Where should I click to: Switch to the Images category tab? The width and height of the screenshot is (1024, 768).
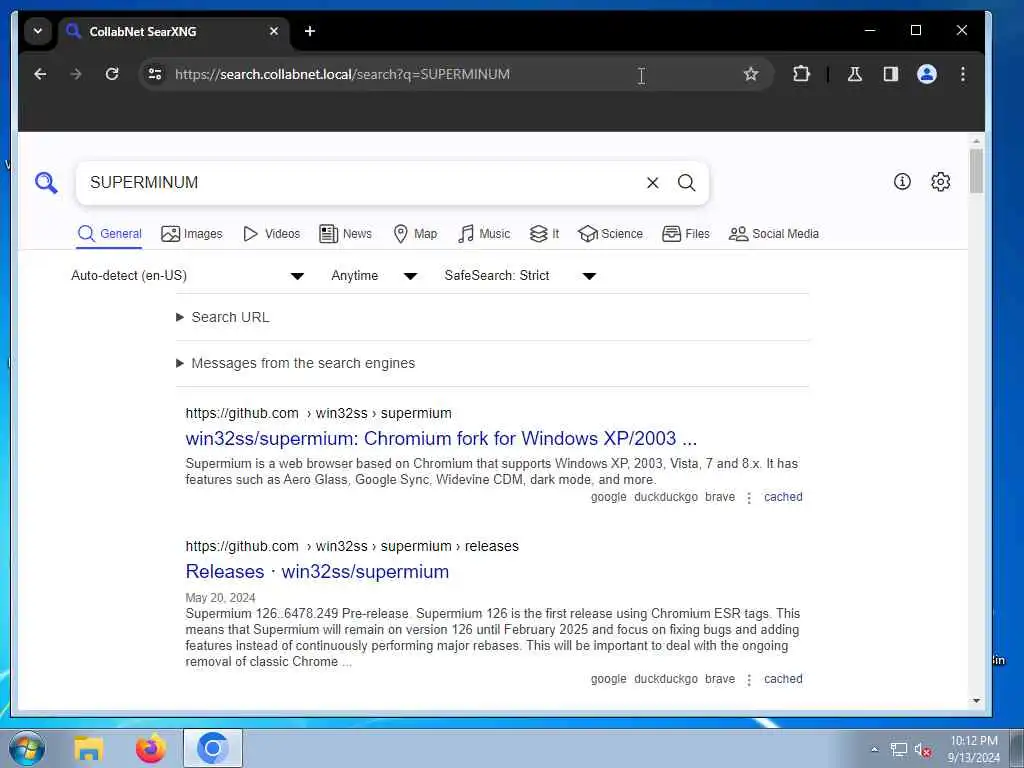point(192,234)
